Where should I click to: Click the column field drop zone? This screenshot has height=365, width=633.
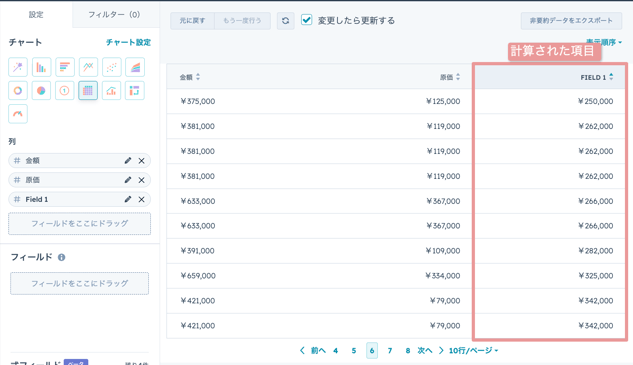[x=80, y=223]
